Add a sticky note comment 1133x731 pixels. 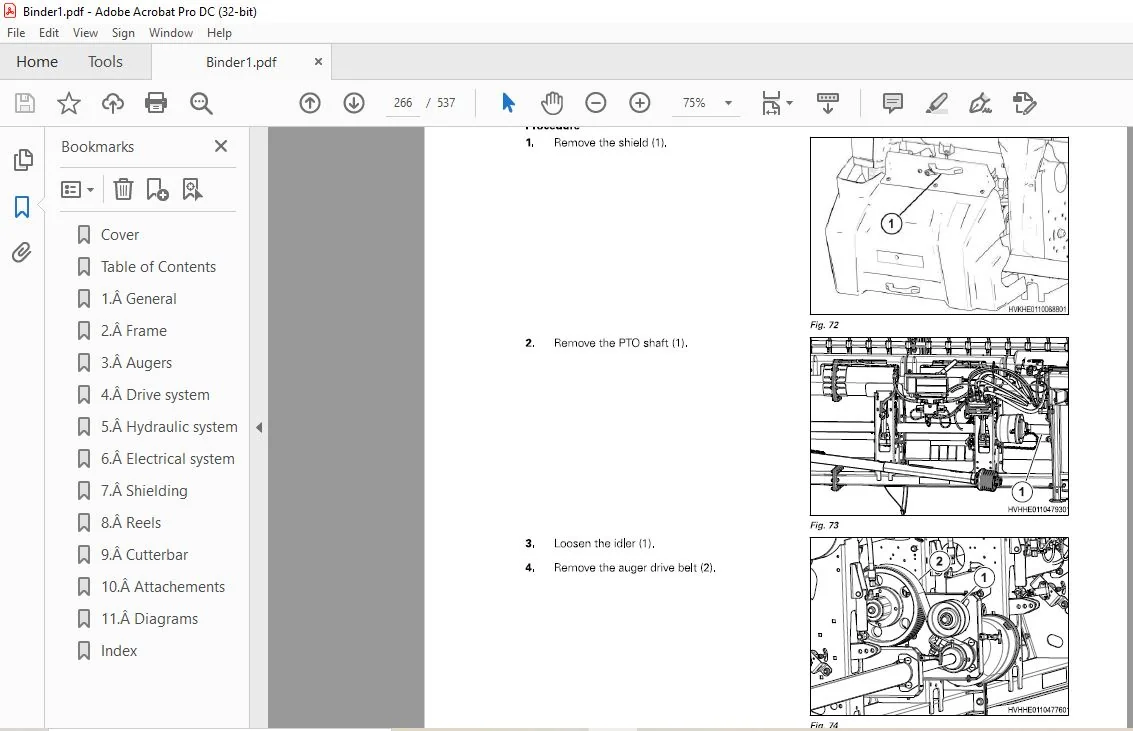[893, 103]
